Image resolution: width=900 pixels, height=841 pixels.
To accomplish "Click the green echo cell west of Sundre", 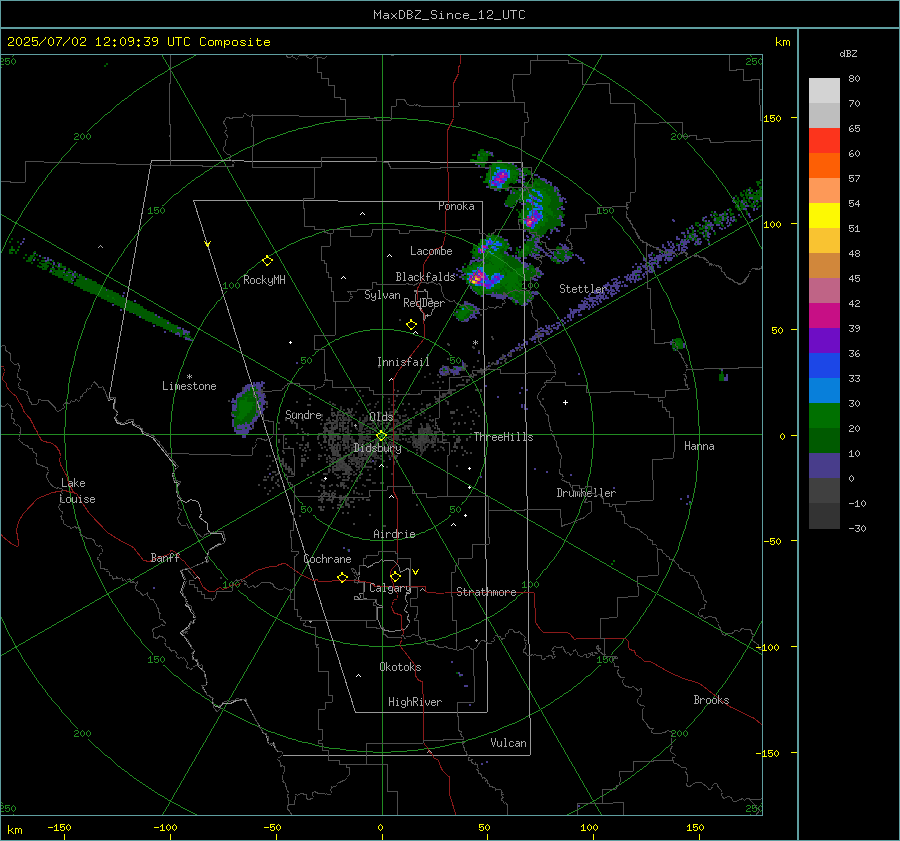I will pos(247,407).
